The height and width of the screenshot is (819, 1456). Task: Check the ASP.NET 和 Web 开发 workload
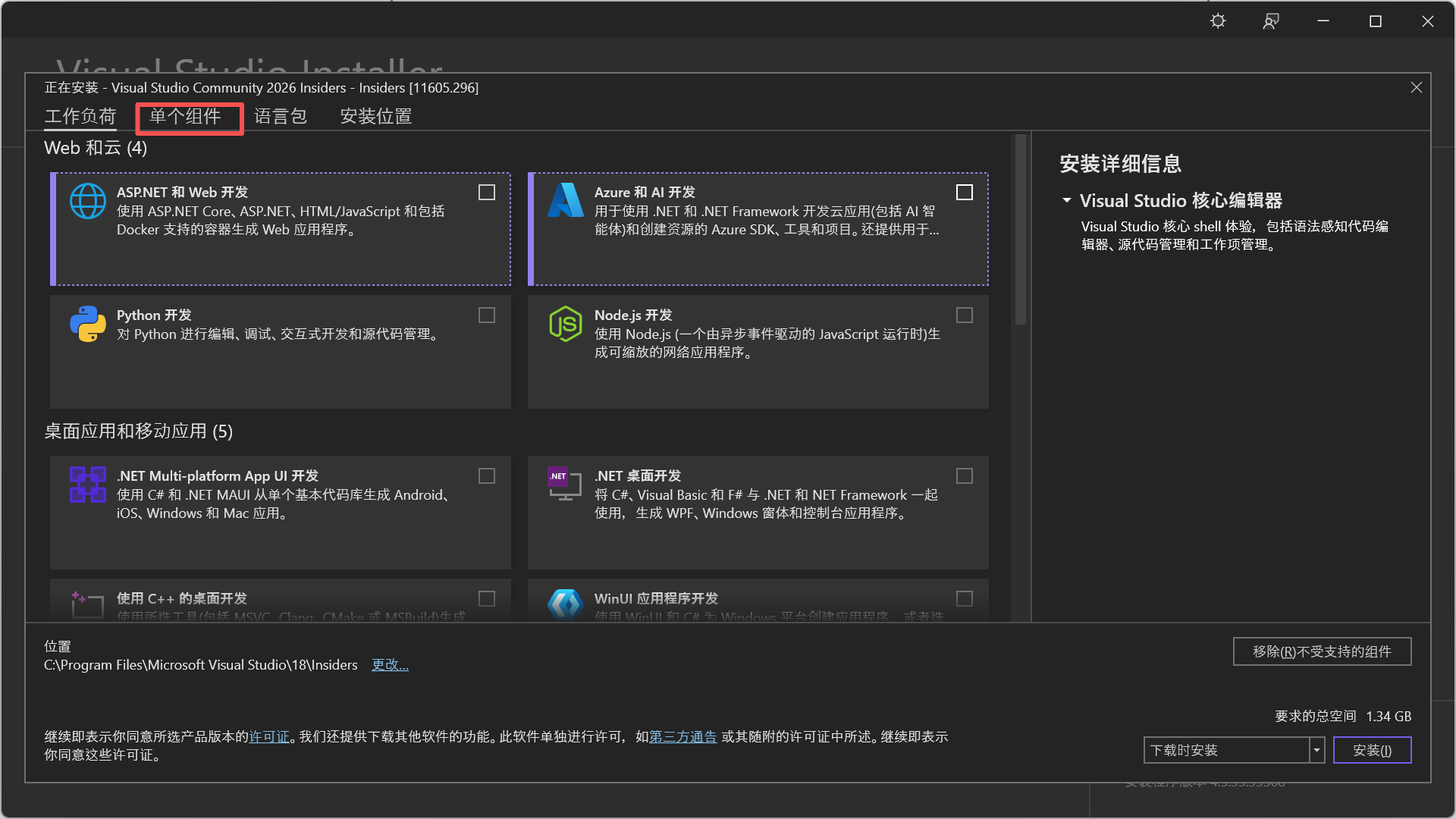click(x=487, y=193)
